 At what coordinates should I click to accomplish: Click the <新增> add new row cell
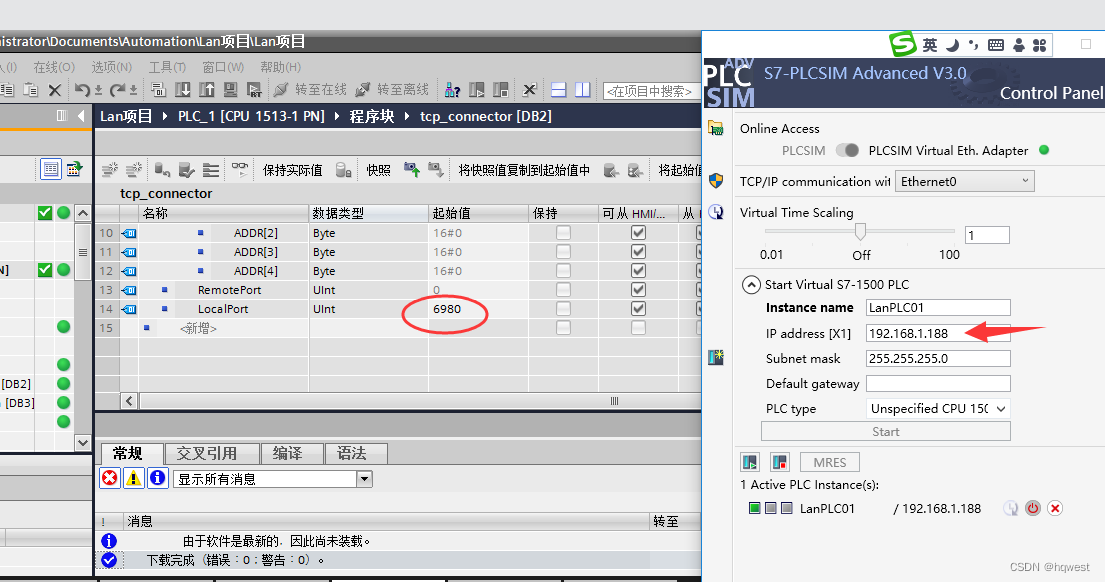pyautogui.click(x=224, y=328)
